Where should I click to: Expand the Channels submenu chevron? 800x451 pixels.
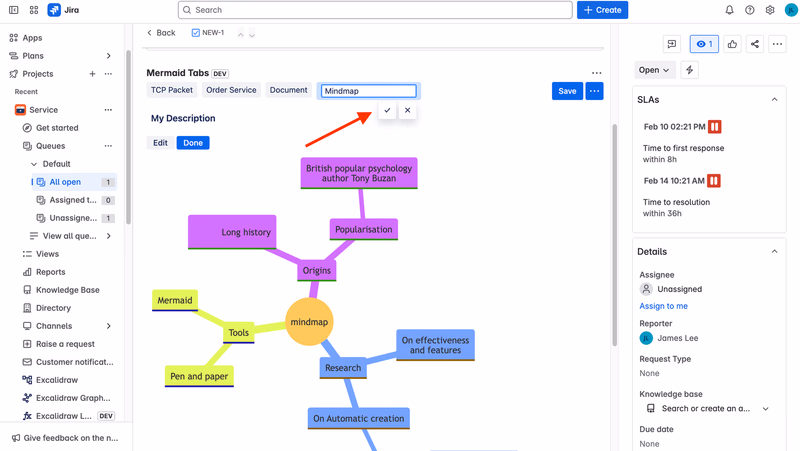(x=109, y=326)
